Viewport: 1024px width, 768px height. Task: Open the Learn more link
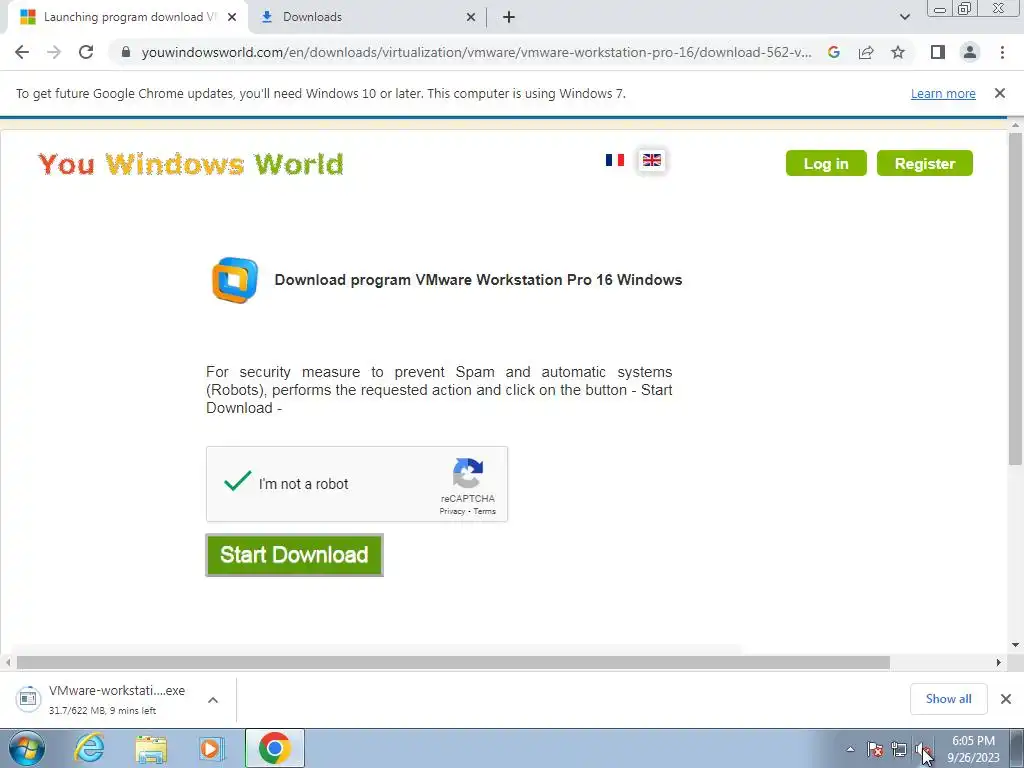pyautogui.click(x=943, y=93)
